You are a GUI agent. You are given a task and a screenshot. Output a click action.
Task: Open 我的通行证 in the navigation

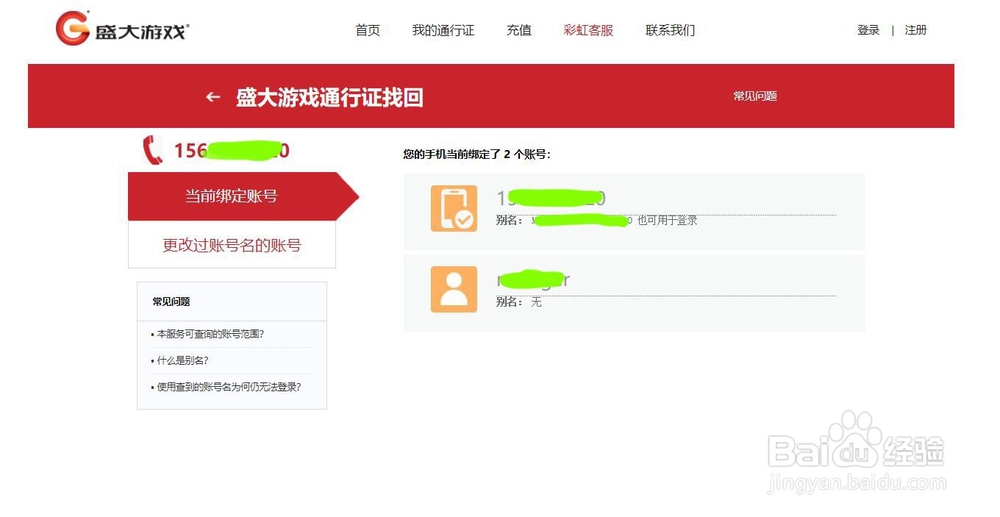click(x=443, y=30)
